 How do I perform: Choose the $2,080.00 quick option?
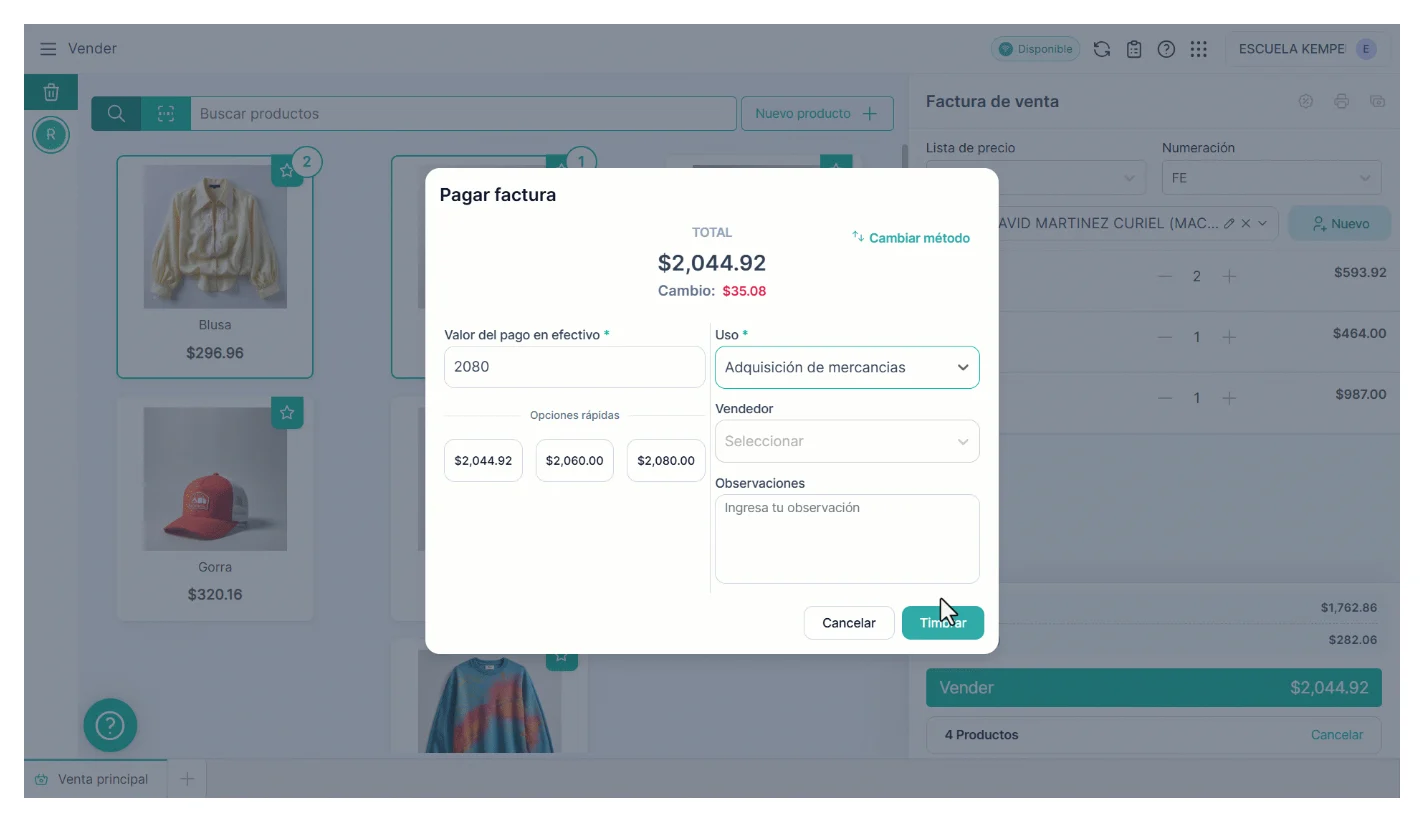pyautogui.click(x=666, y=461)
